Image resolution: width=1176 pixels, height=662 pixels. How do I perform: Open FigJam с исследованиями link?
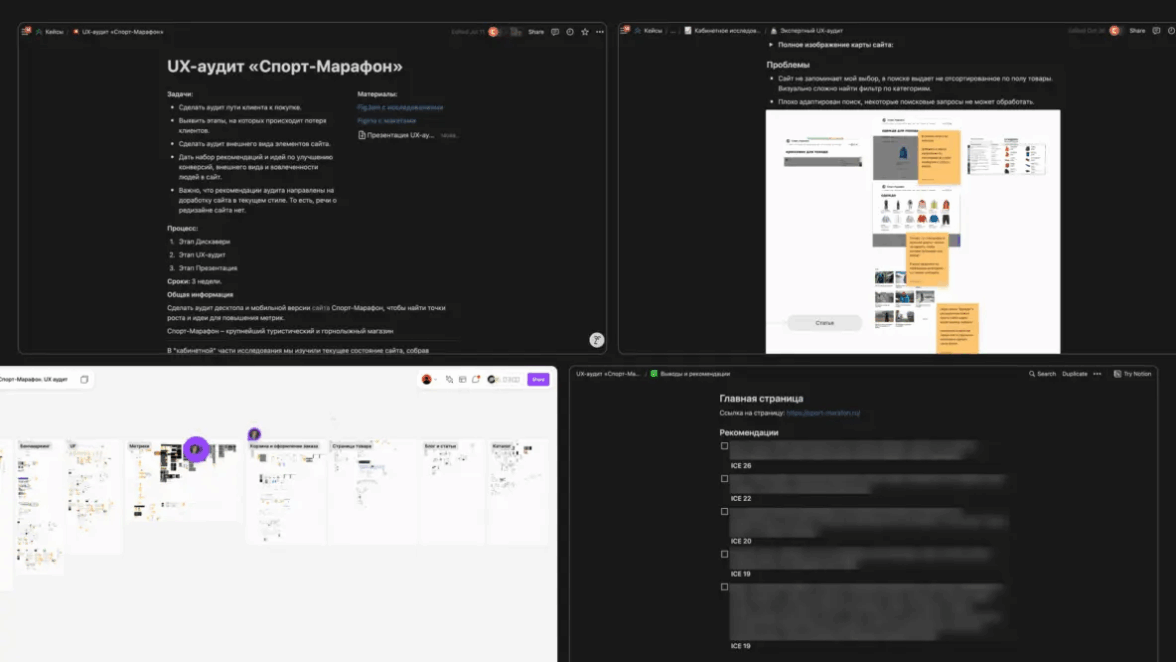(x=400, y=107)
